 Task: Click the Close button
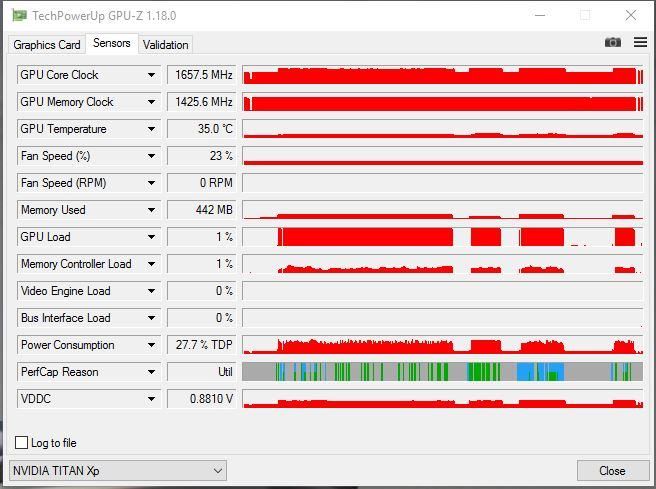coord(612,471)
